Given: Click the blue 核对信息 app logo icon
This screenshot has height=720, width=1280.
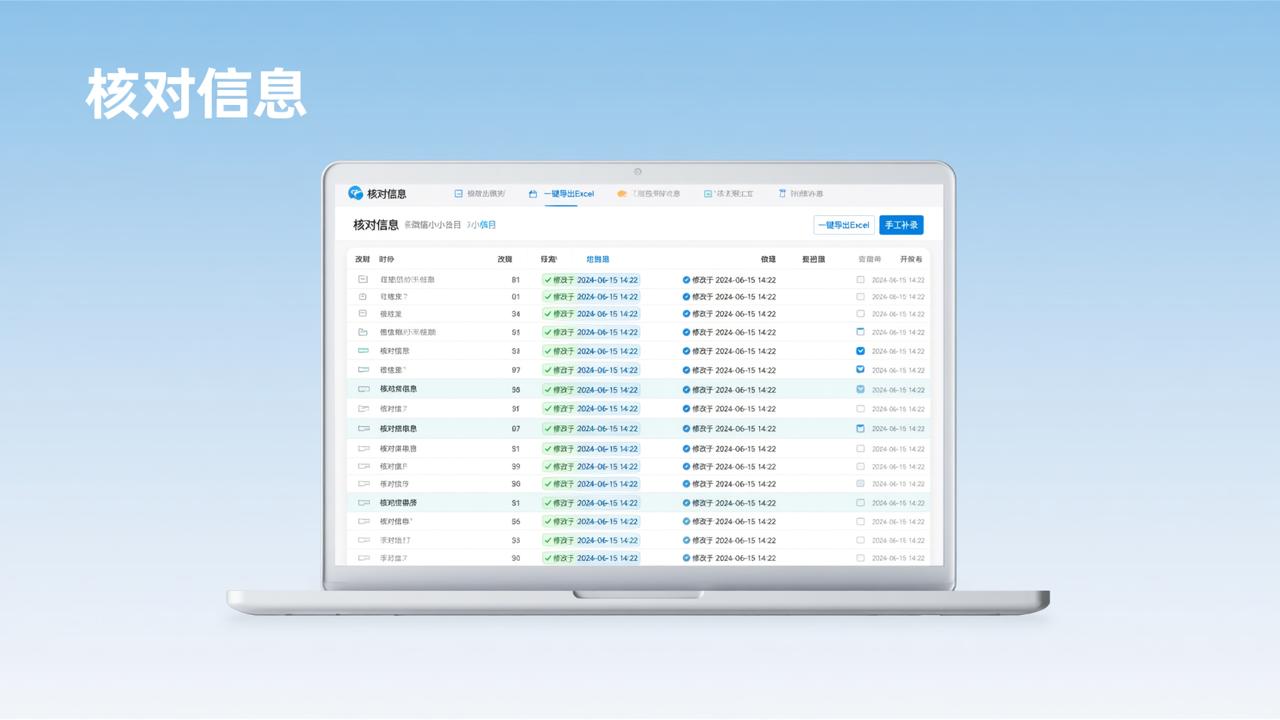Looking at the screenshot, I should pos(355,193).
